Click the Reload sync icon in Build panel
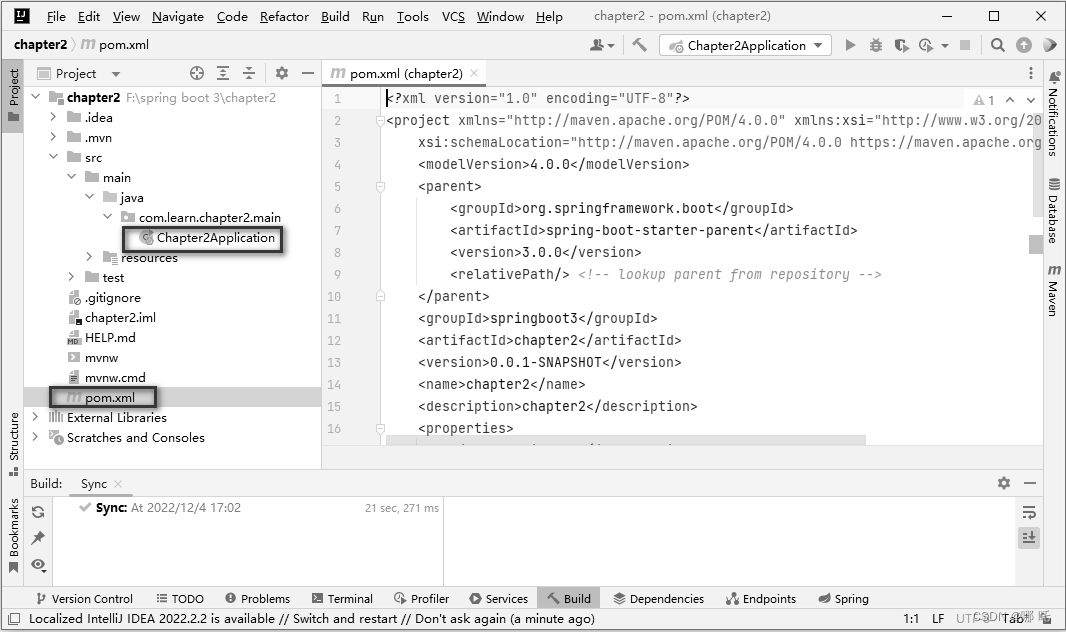 tap(38, 512)
